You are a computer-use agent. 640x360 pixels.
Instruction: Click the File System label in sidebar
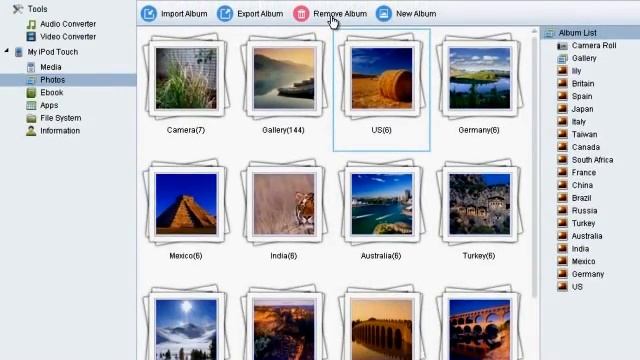coord(61,118)
